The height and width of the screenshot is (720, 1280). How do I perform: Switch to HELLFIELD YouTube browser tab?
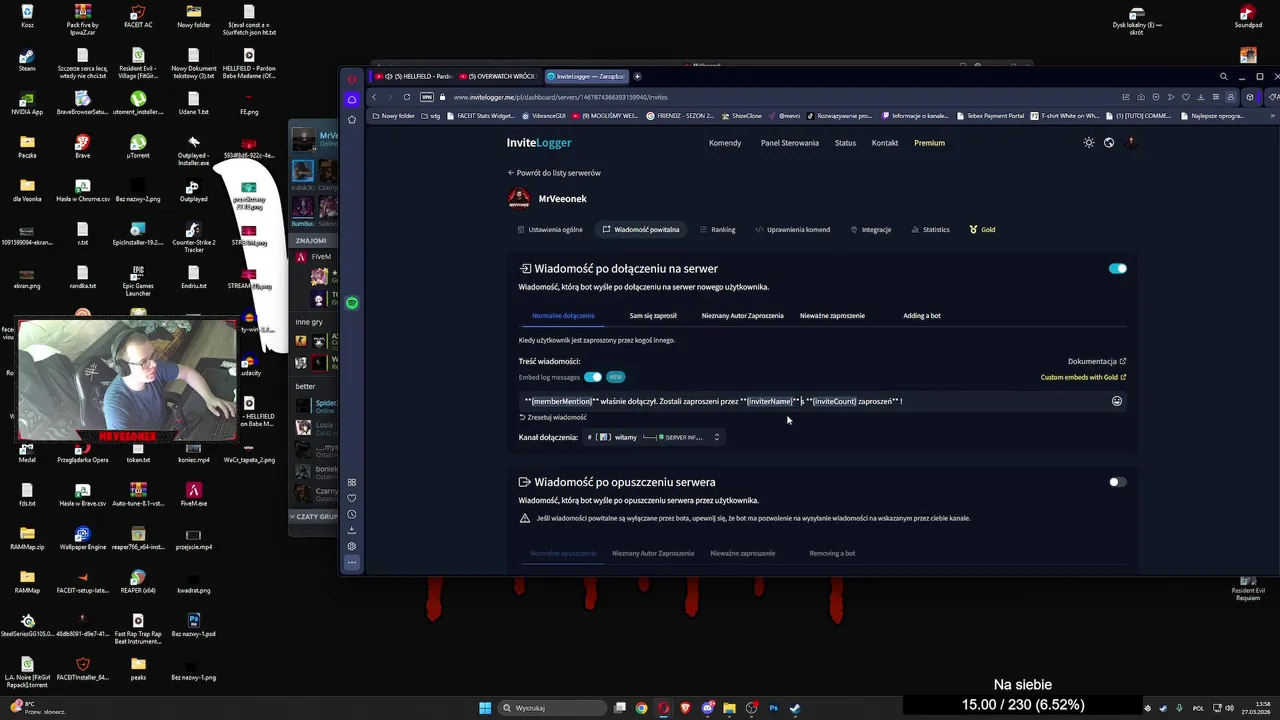pos(412,76)
